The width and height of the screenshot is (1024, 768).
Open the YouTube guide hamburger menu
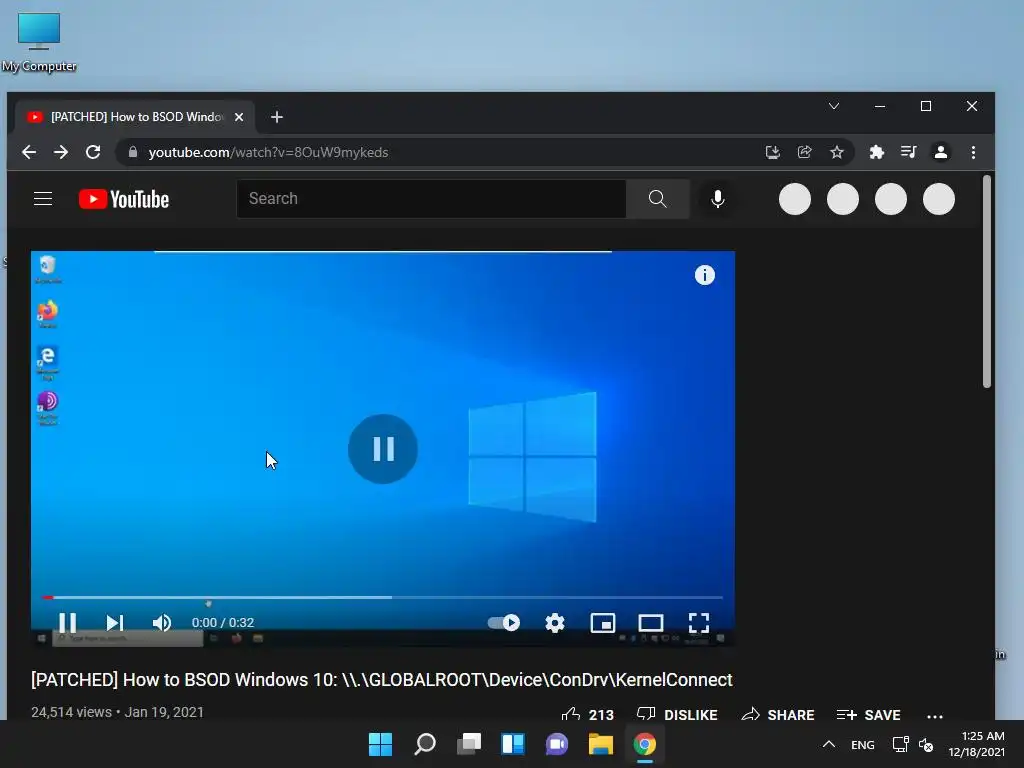[43, 199]
